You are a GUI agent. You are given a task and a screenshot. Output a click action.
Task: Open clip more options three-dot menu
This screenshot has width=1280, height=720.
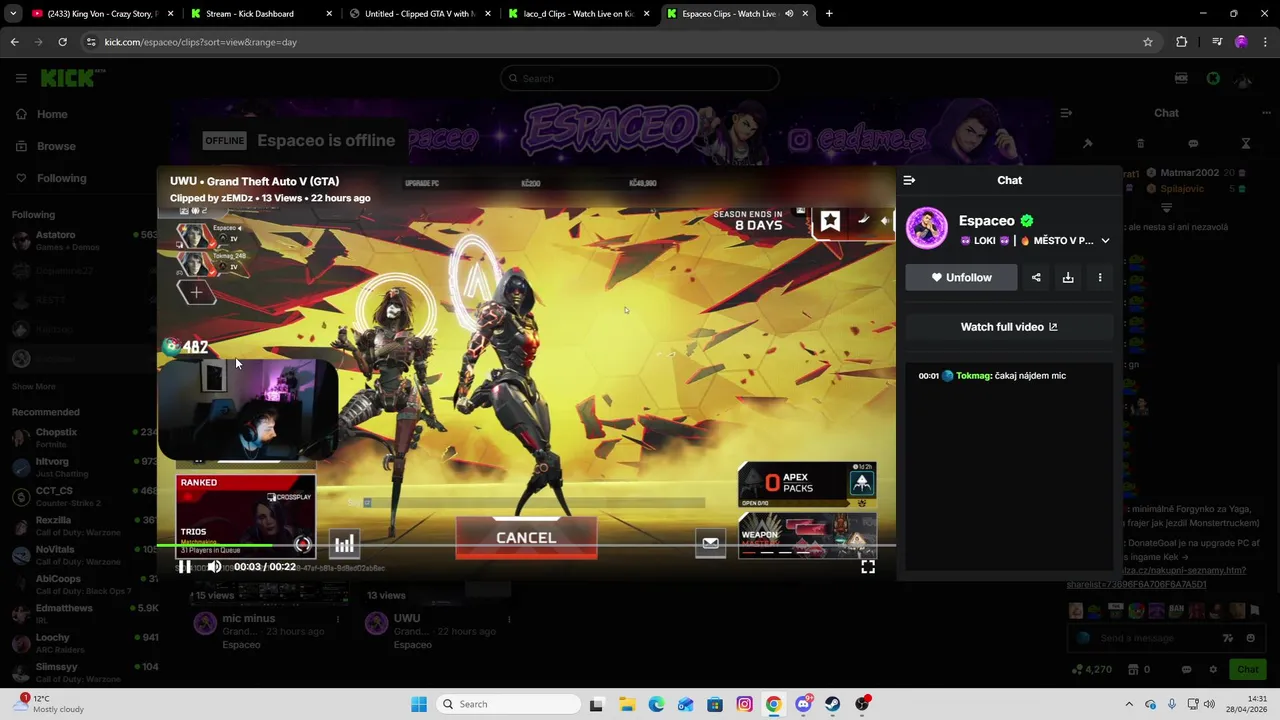[x=1100, y=277]
